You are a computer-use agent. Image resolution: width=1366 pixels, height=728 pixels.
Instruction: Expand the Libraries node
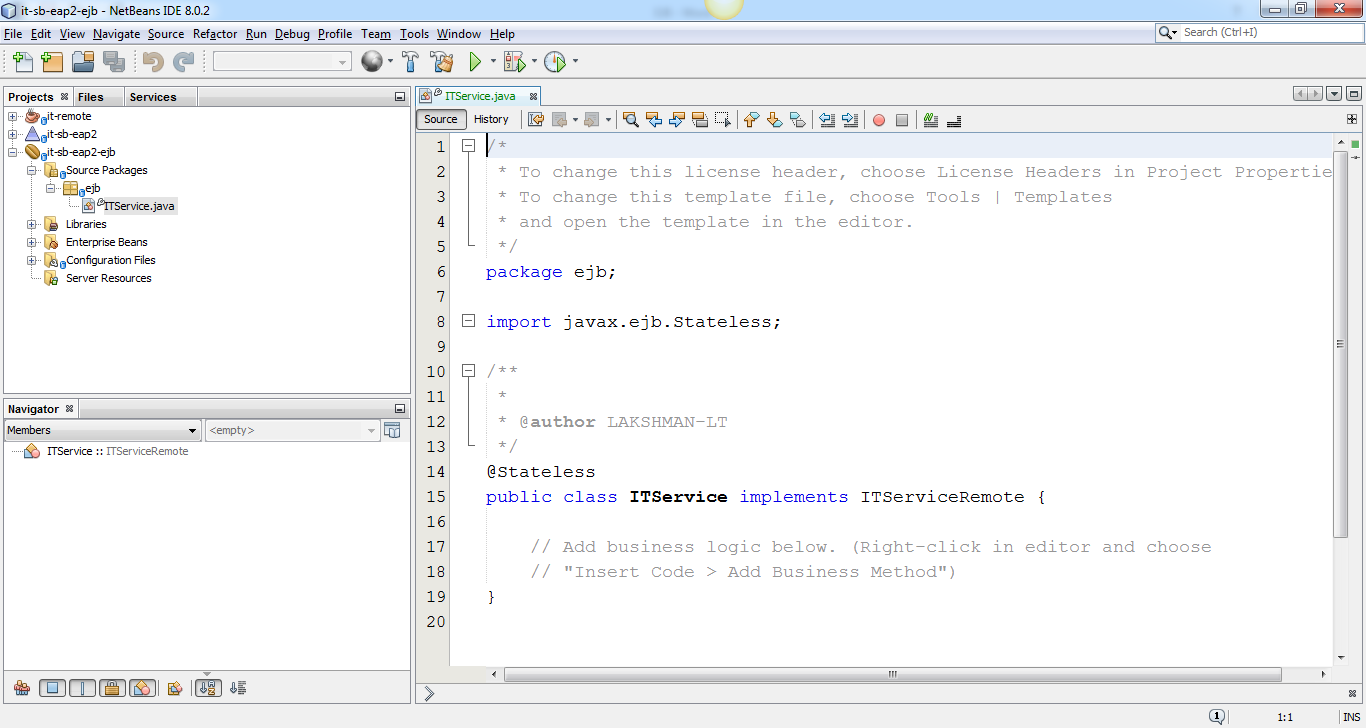pyautogui.click(x=32, y=224)
